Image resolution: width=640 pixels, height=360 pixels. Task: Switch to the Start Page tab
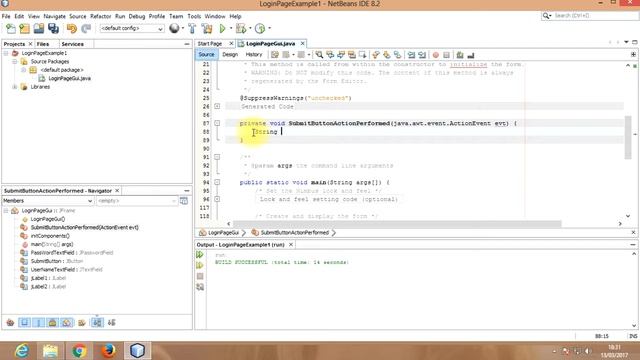[210, 44]
